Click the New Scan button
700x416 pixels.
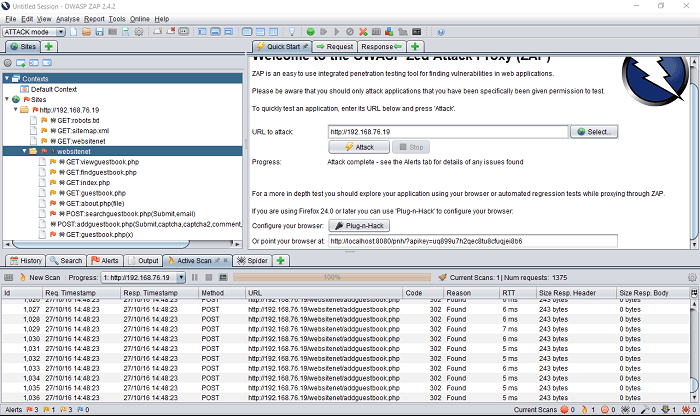(40, 277)
